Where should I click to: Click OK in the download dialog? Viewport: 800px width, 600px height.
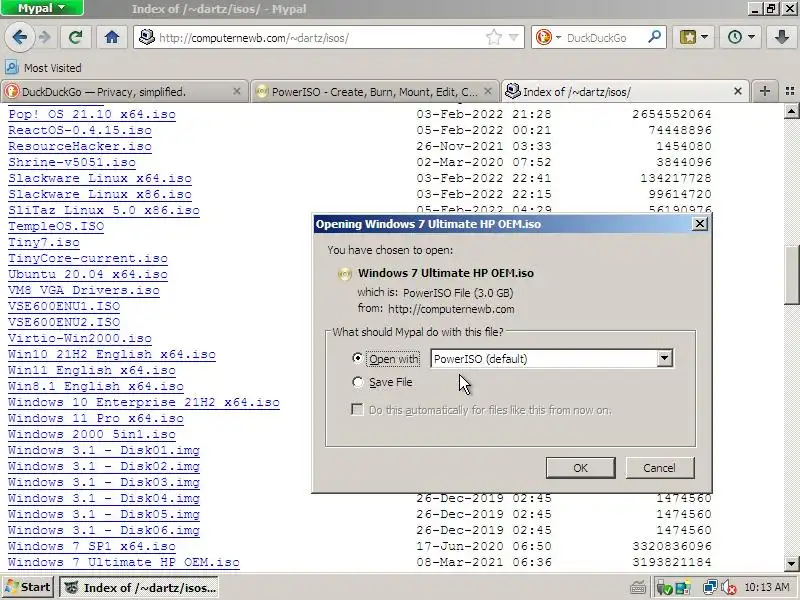pos(580,468)
